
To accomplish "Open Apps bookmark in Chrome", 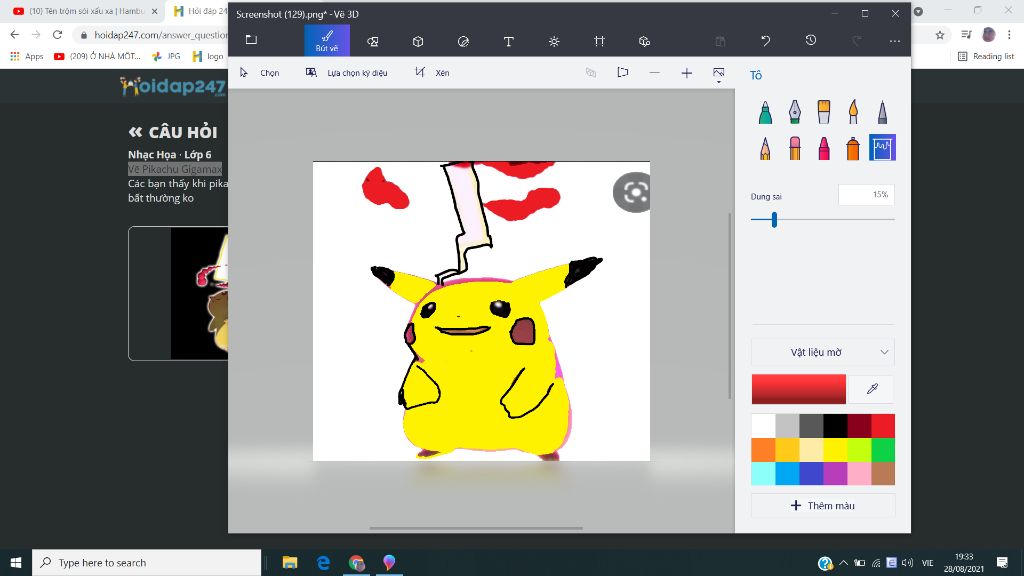I will click(27, 56).
